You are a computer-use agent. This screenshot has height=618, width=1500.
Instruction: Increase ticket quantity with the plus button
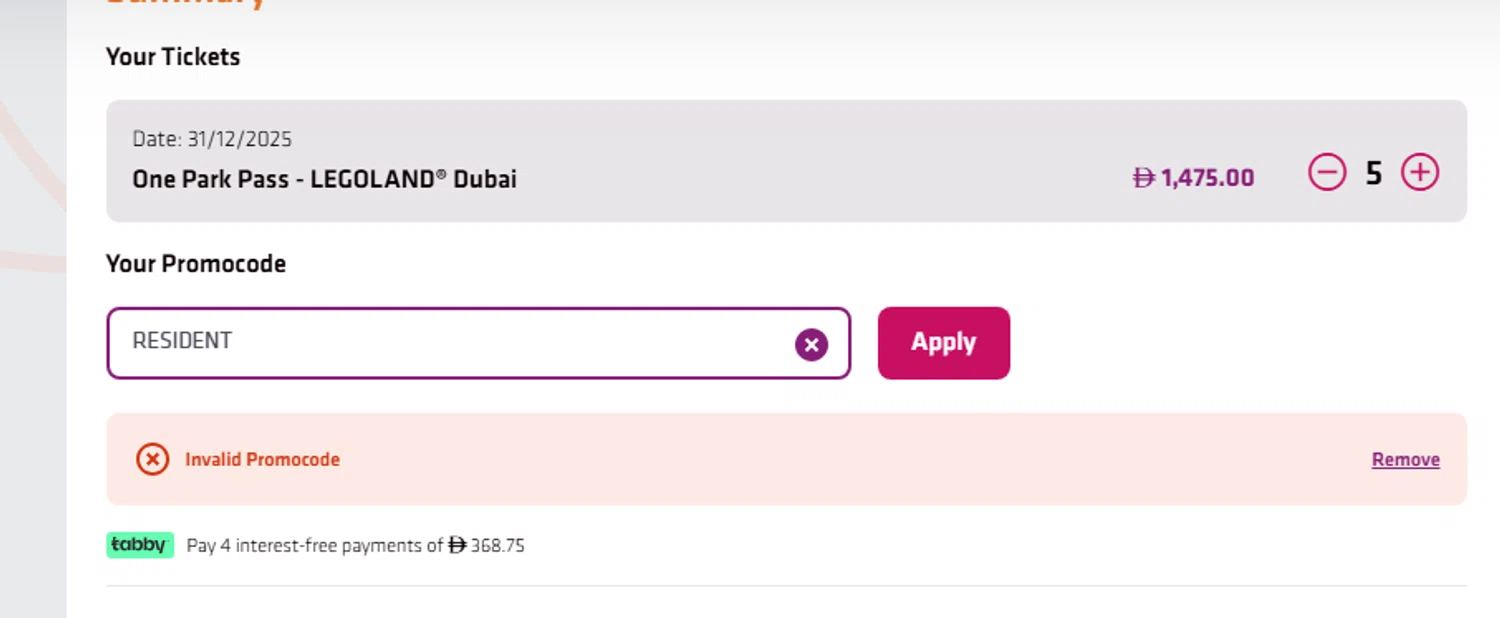(x=1420, y=173)
